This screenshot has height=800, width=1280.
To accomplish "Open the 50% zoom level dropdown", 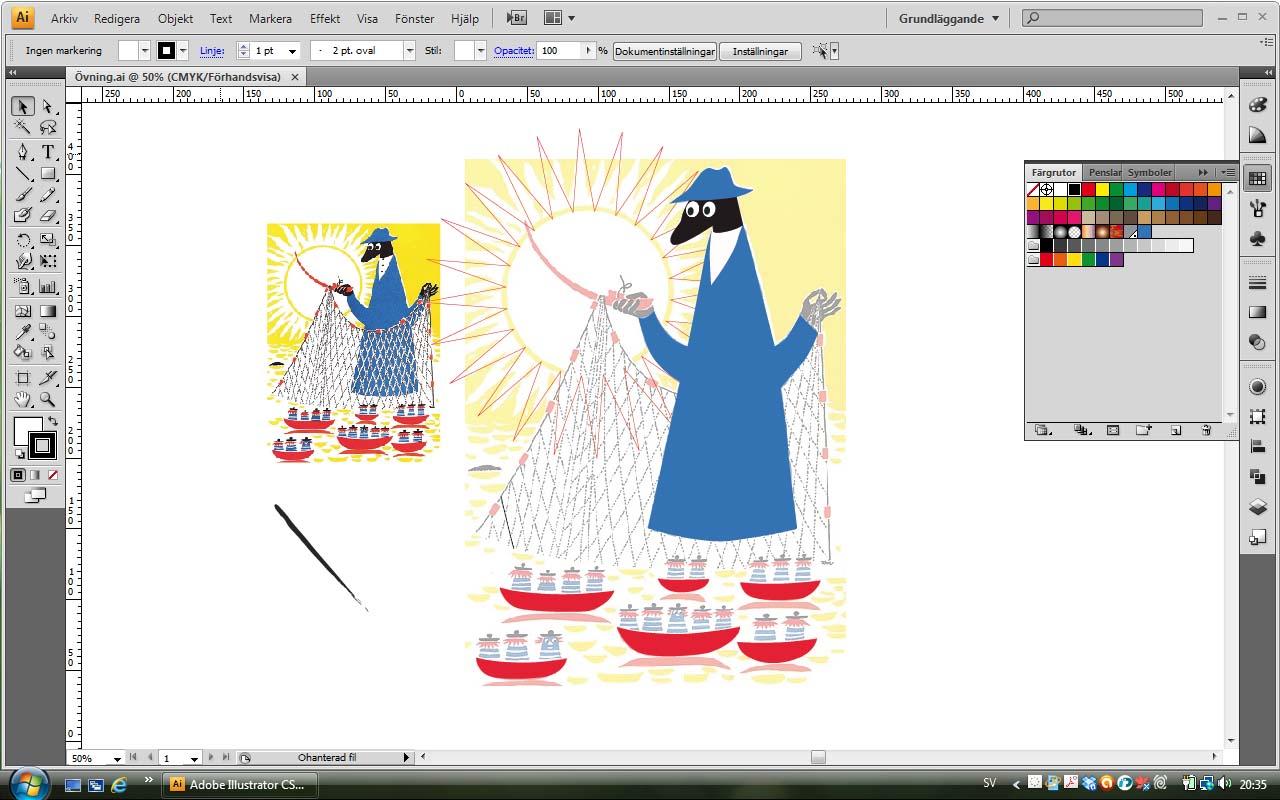I will click(118, 758).
